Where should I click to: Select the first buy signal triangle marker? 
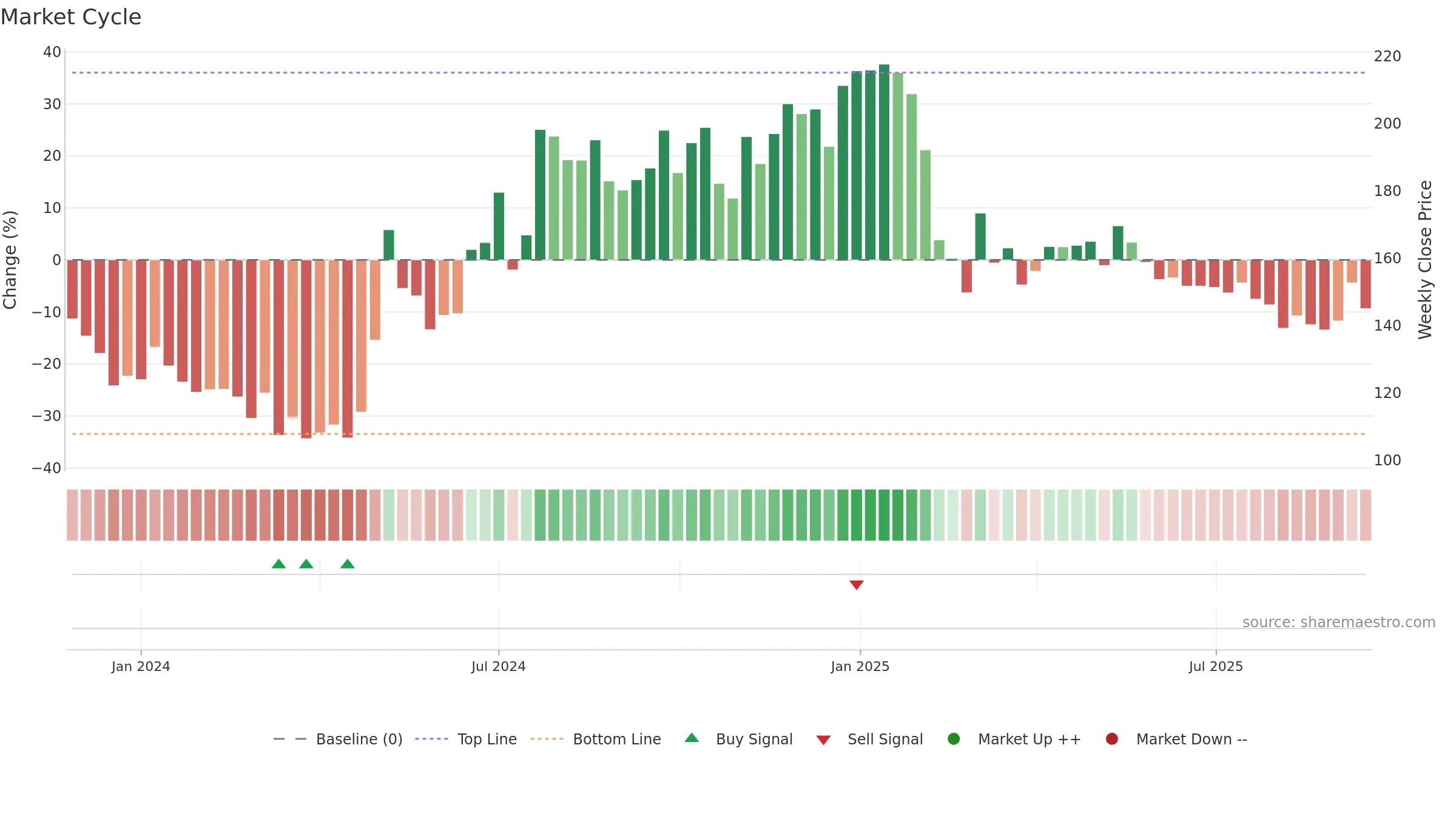pyautogui.click(x=278, y=564)
